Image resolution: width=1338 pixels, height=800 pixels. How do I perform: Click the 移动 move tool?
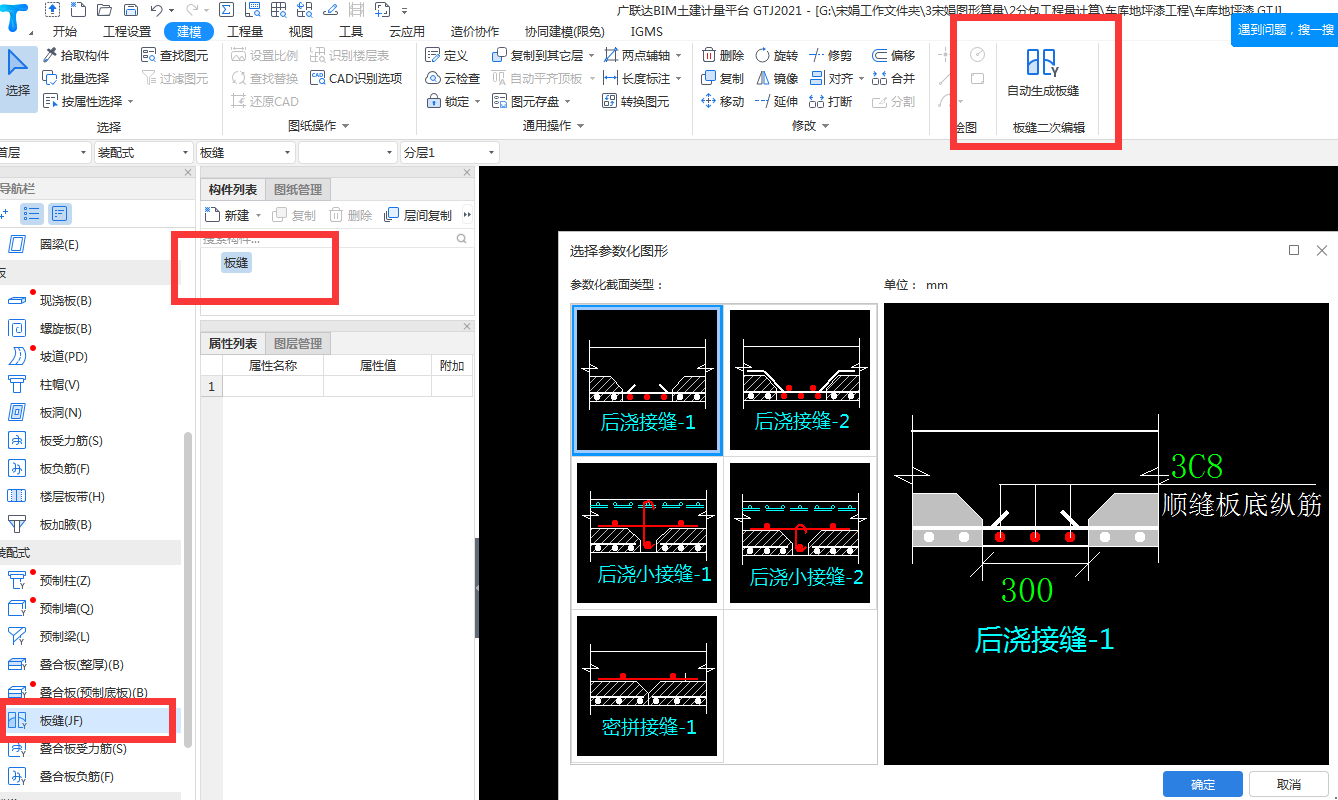coord(723,101)
